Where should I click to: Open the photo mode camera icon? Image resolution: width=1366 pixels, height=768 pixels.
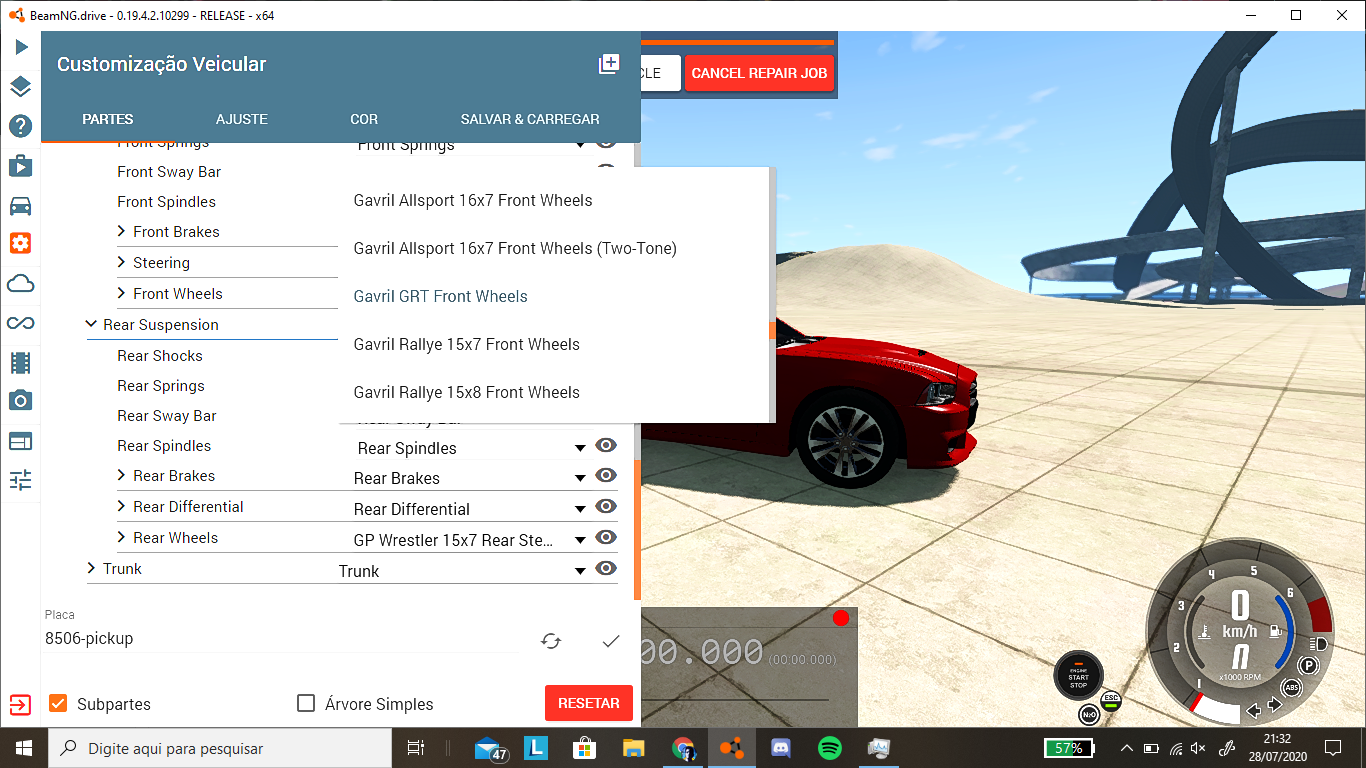pyautogui.click(x=20, y=401)
